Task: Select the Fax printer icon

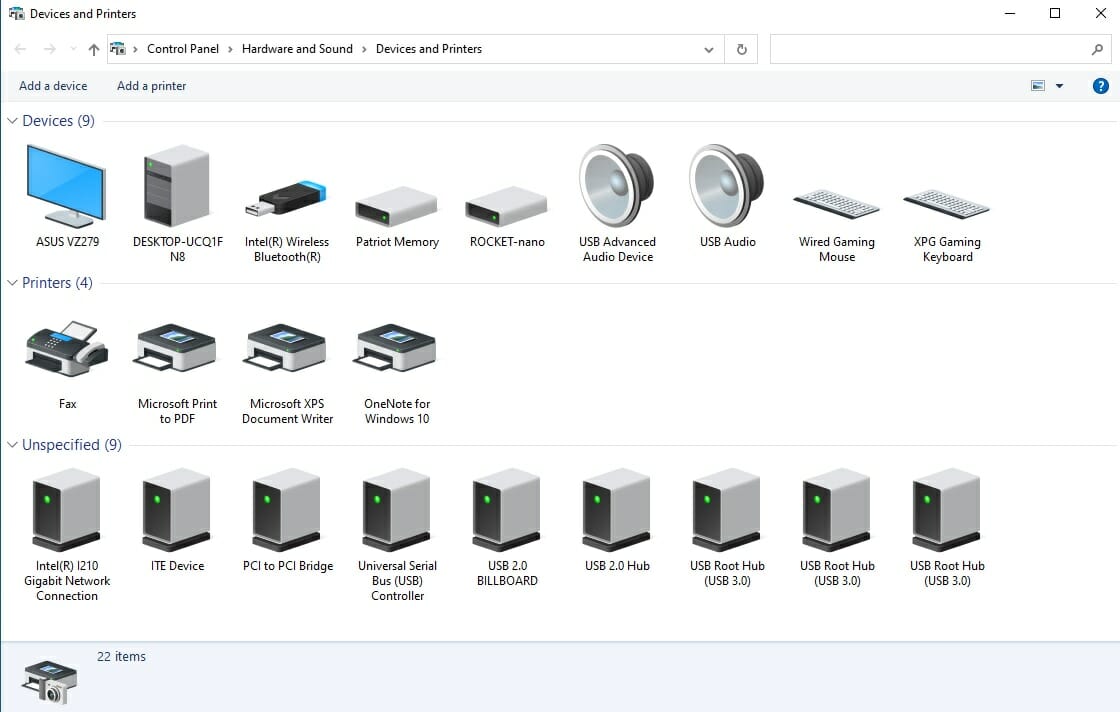Action: 66,349
